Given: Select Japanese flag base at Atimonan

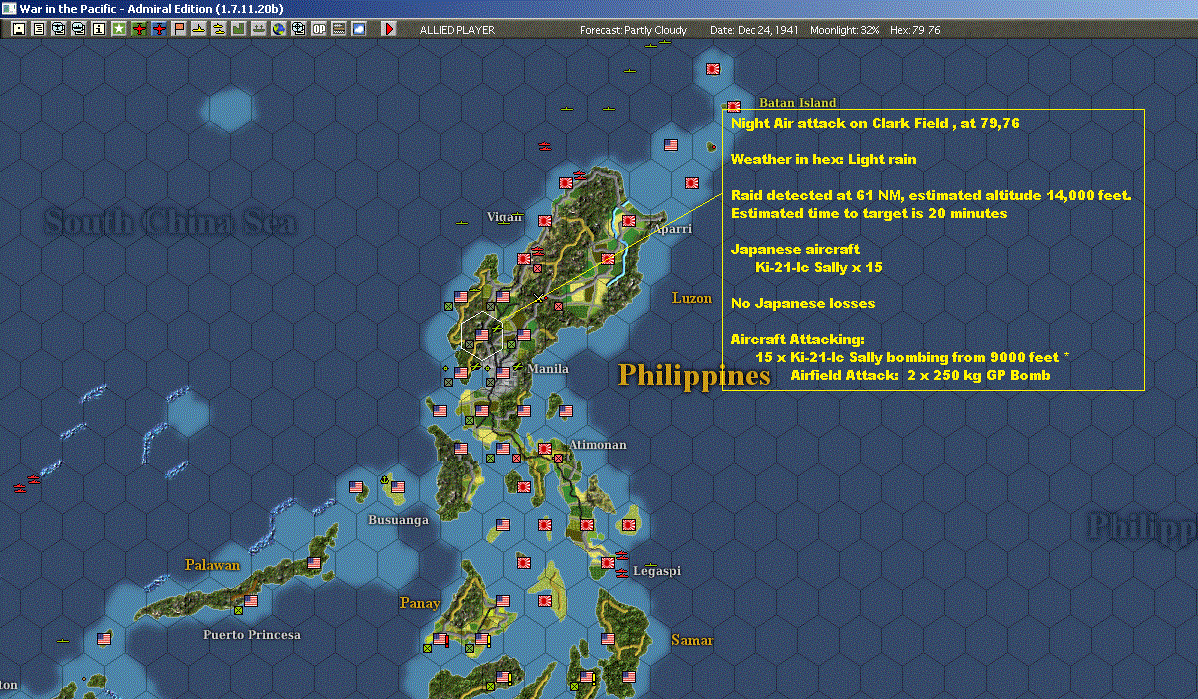Looking at the screenshot, I should coord(545,448).
